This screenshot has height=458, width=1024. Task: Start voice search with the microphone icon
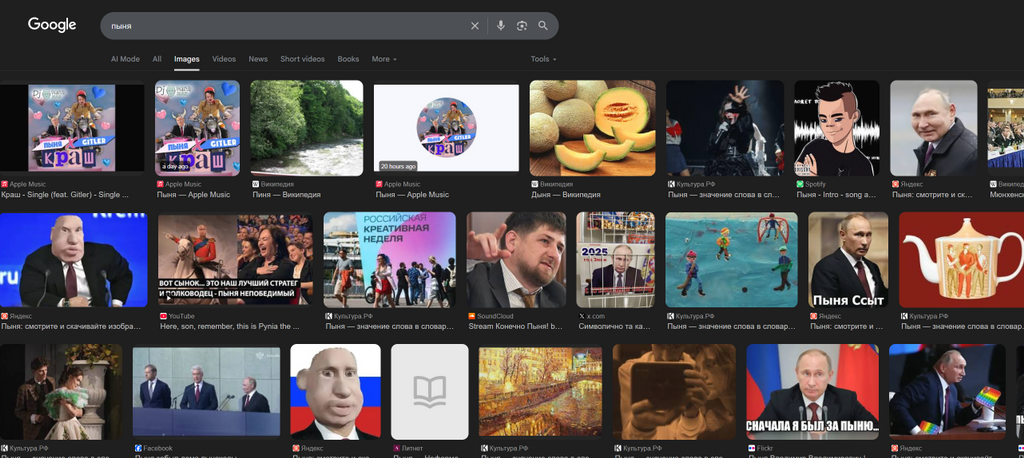tap(501, 25)
